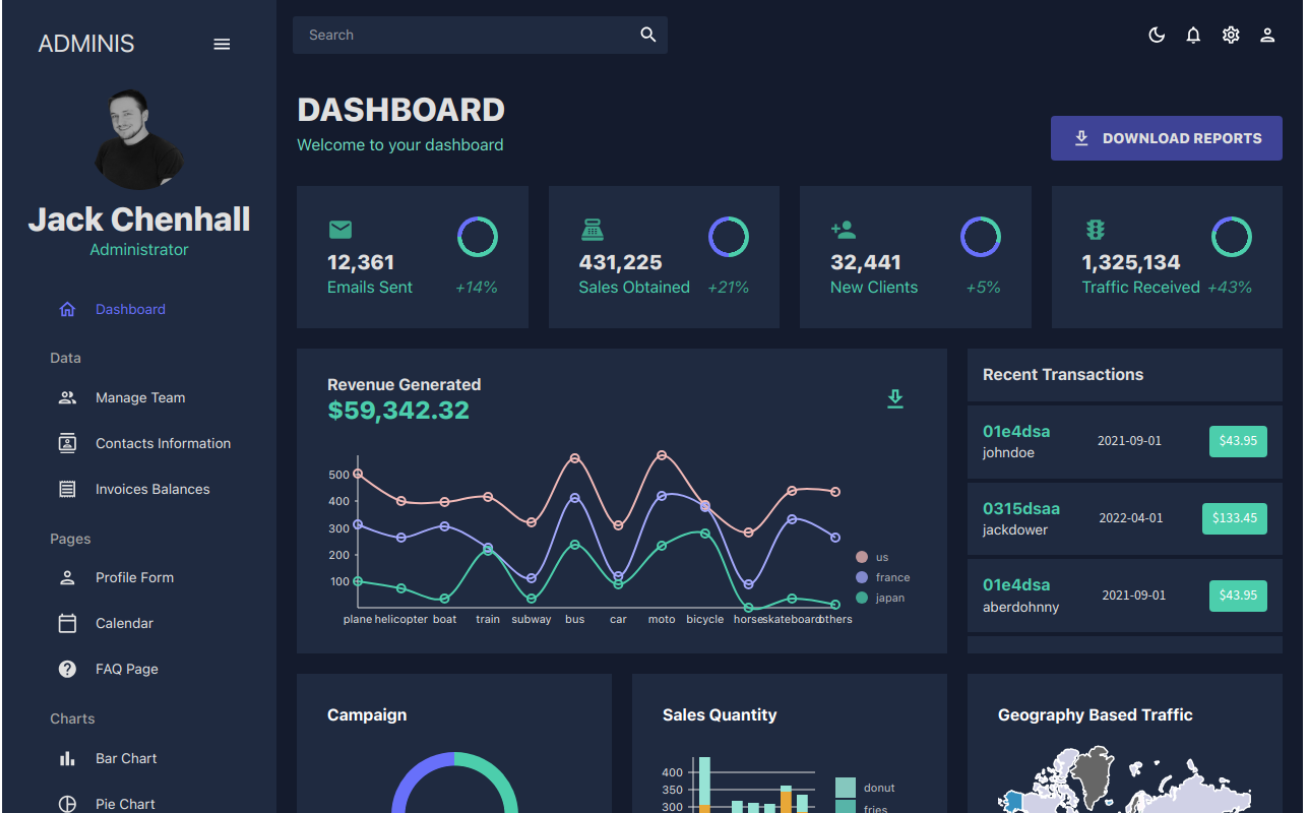
Task: Click the Contacts Information icon
Action: click(67, 443)
